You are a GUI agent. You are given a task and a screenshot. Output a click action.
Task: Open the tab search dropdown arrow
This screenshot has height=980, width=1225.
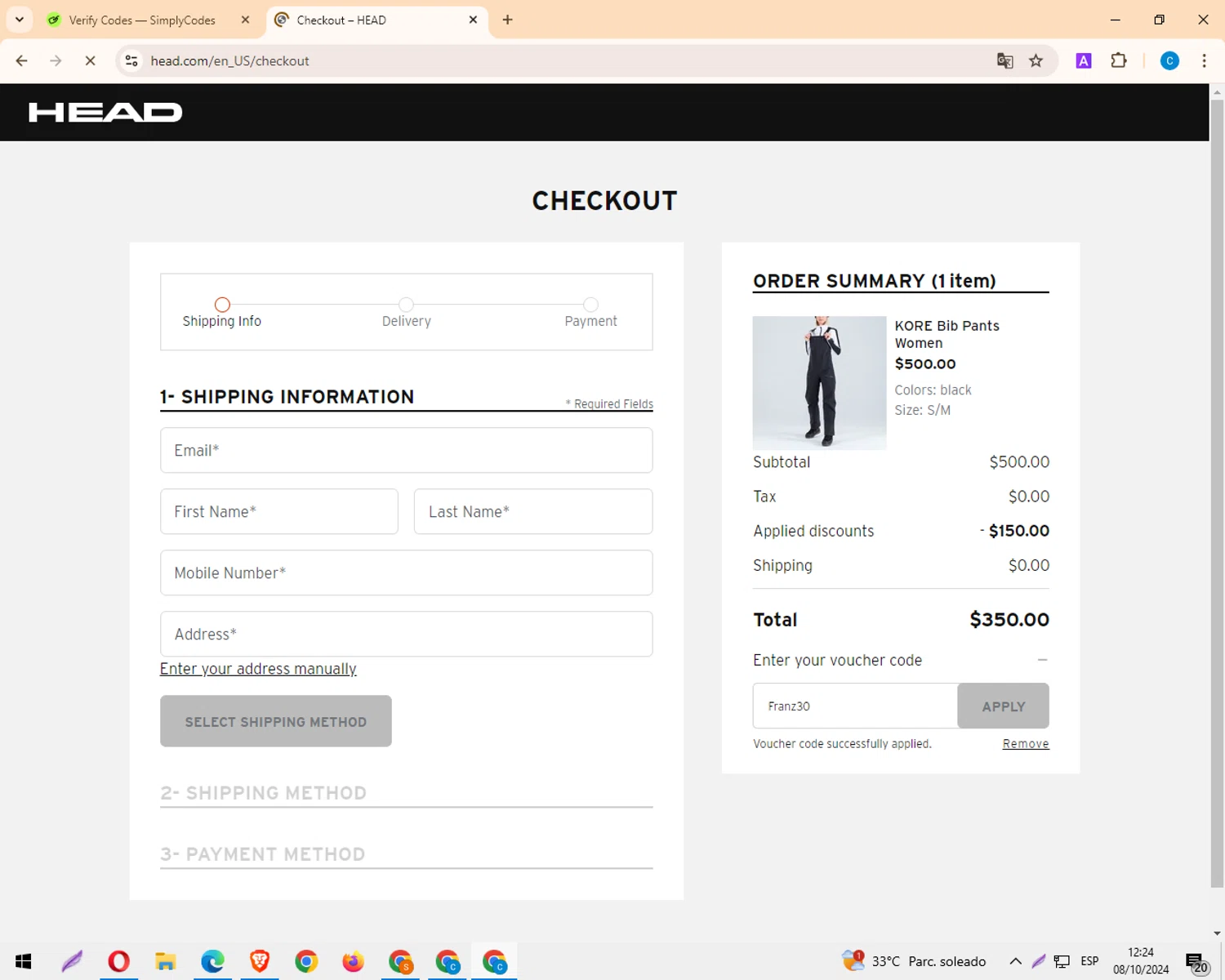tap(20, 20)
